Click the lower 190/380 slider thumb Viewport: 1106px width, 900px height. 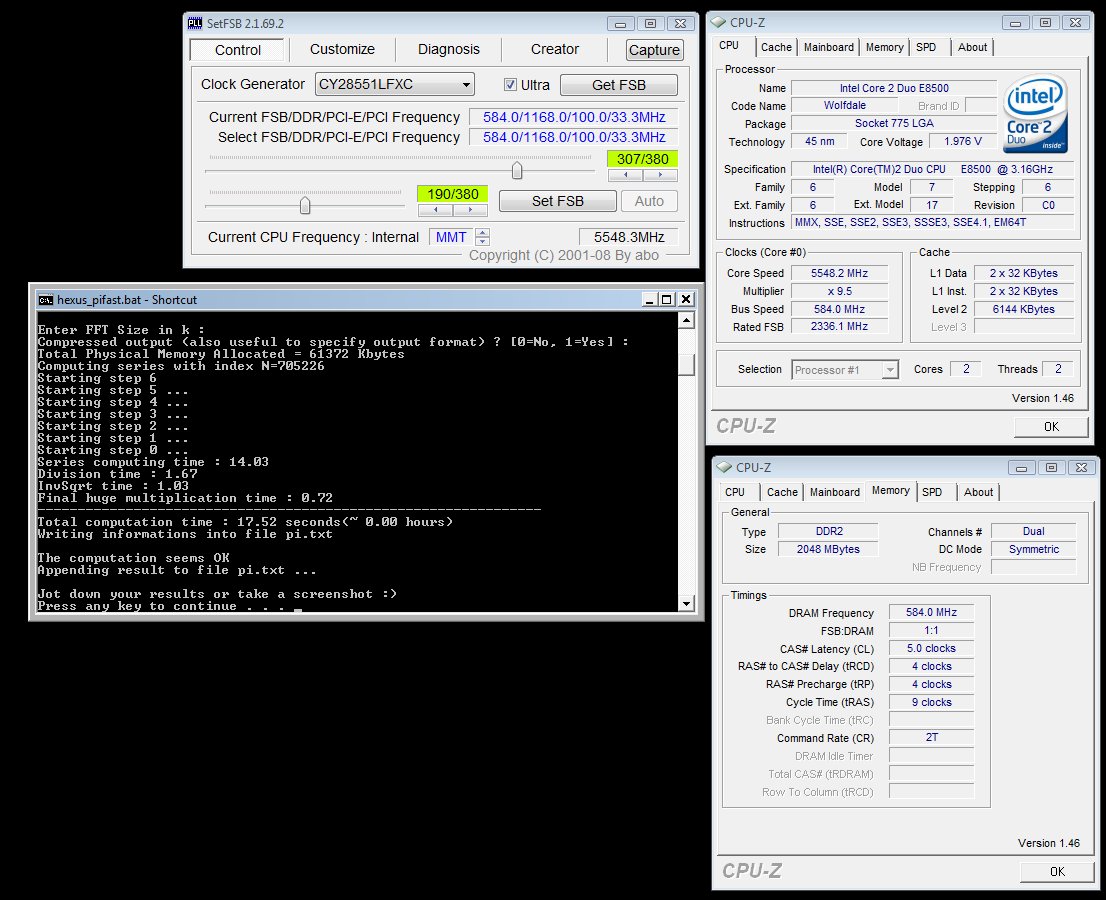point(305,205)
